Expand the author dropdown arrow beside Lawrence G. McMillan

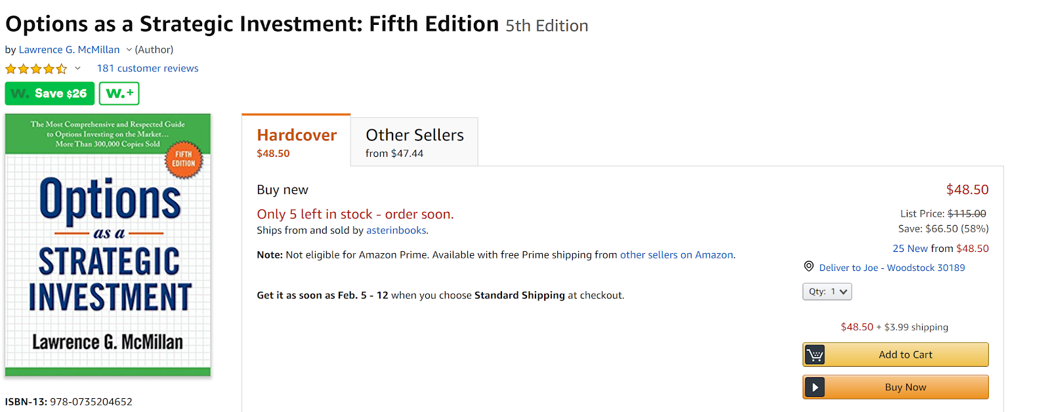129,50
